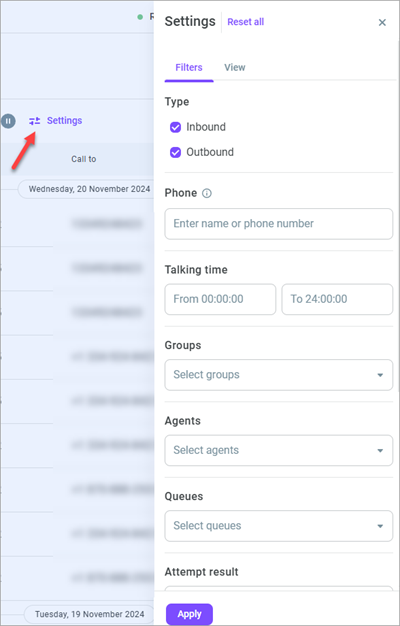Open the Select queues dropdown

pyautogui.click(x=279, y=526)
